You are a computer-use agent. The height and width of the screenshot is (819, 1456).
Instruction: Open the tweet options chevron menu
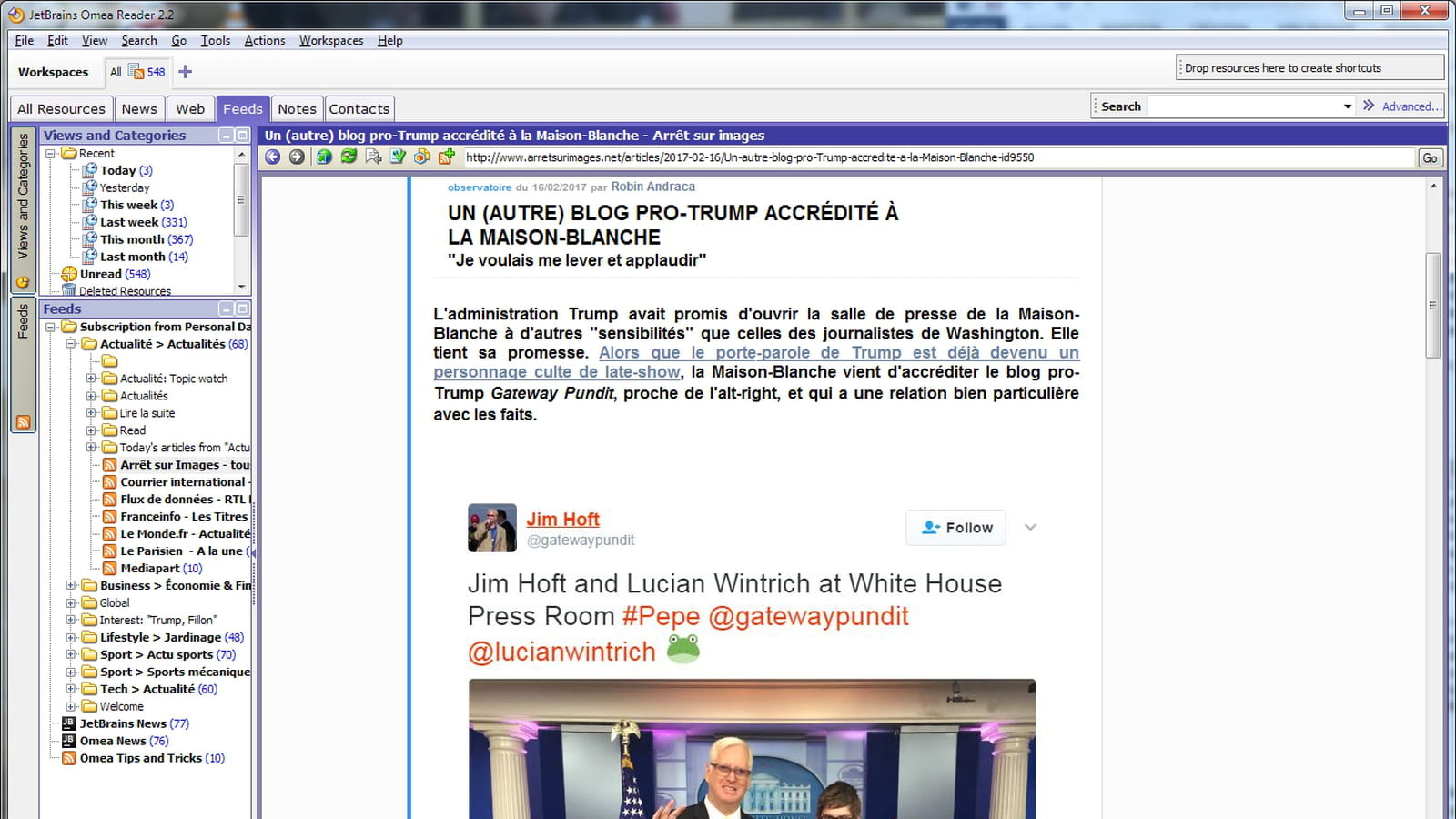[x=1030, y=528]
